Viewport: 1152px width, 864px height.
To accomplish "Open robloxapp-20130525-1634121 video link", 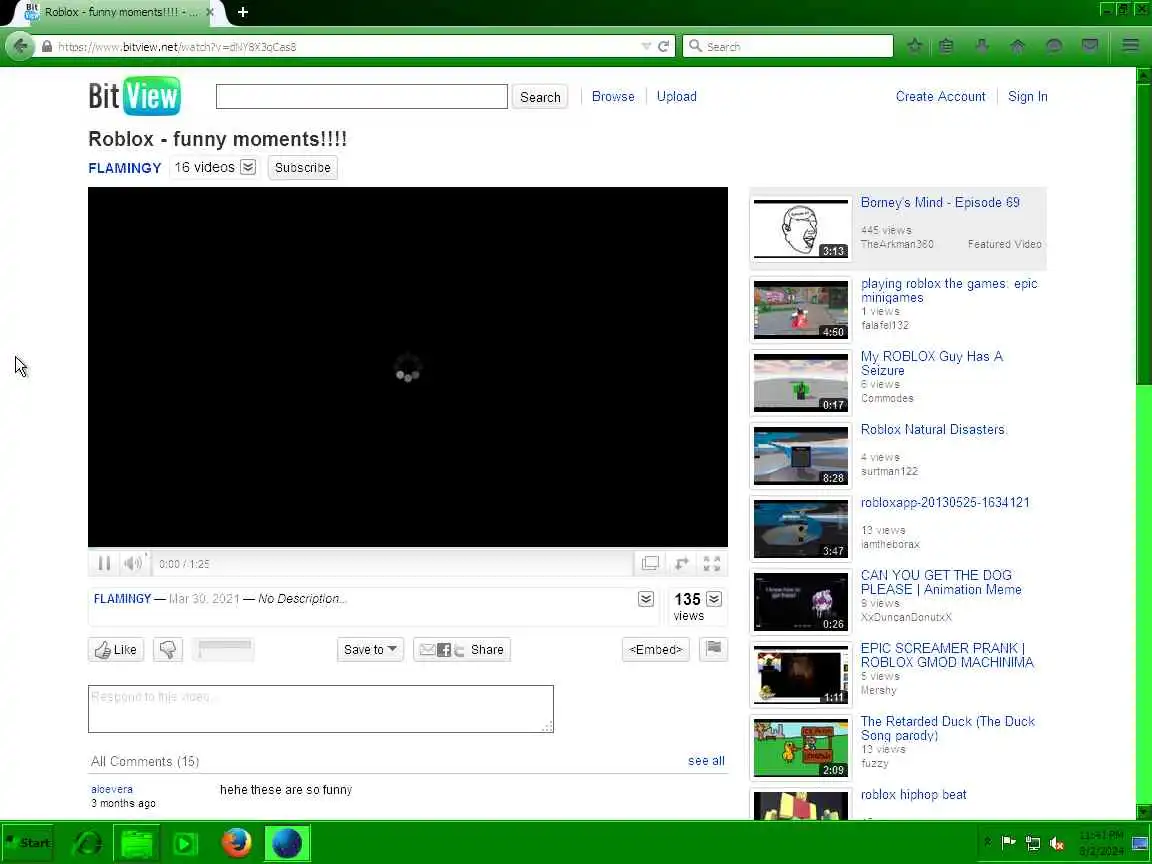I will point(945,503).
